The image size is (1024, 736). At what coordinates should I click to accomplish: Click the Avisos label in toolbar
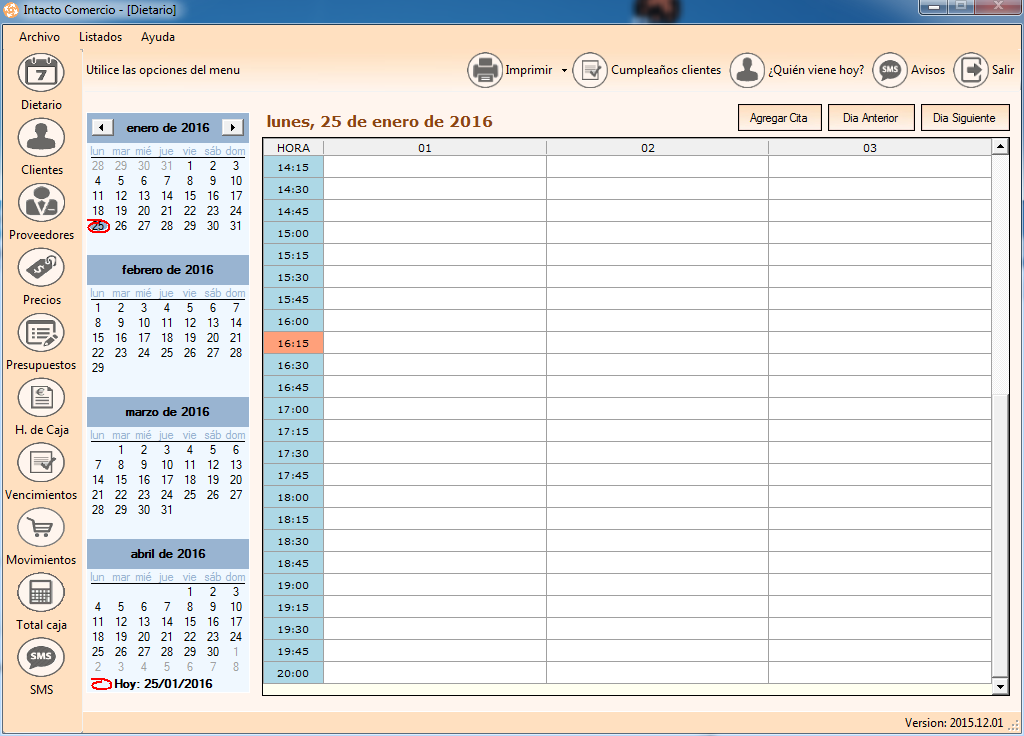pyautogui.click(x=928, y=70)
